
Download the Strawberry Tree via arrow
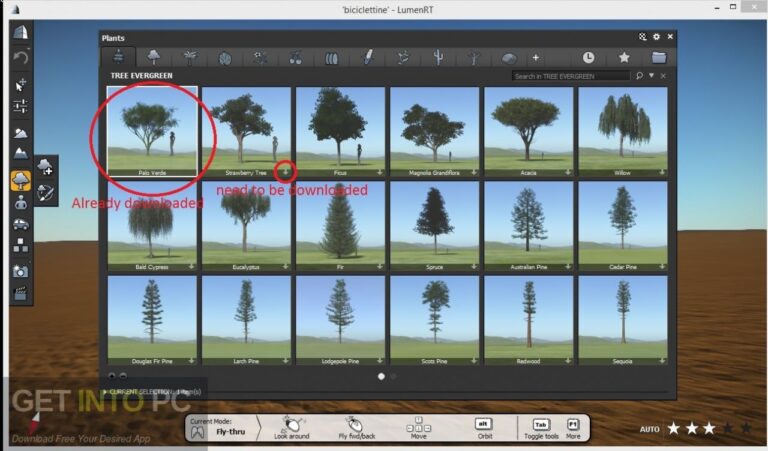coord(286,172)
